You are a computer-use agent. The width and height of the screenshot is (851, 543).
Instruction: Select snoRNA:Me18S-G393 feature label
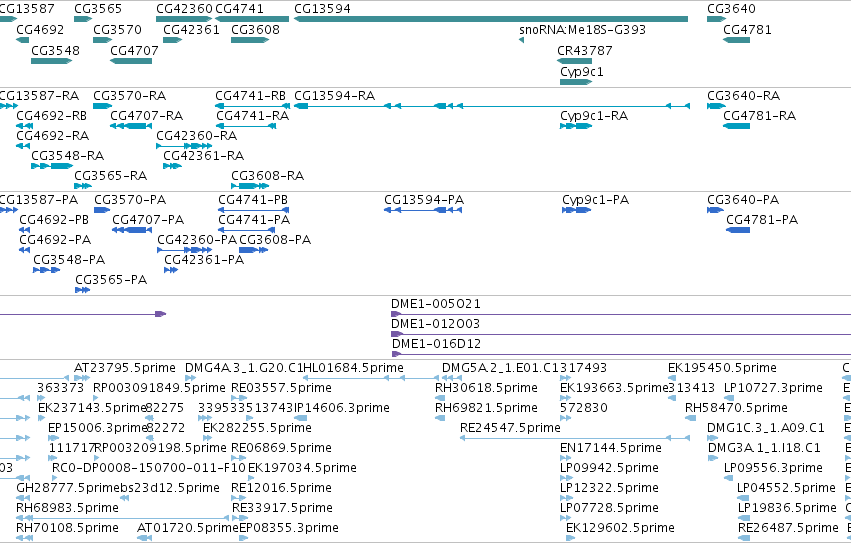pos(582,29)
